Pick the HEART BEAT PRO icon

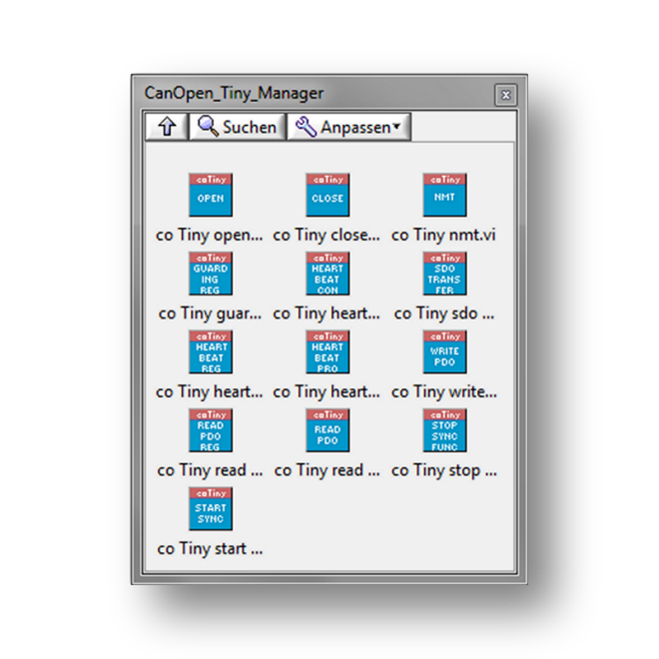pyautogui.click(x=327, y=351)
